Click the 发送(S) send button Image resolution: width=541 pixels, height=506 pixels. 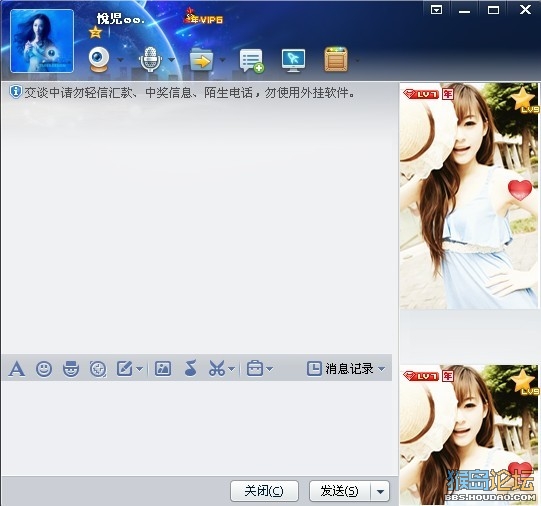(x=340, y=491)
